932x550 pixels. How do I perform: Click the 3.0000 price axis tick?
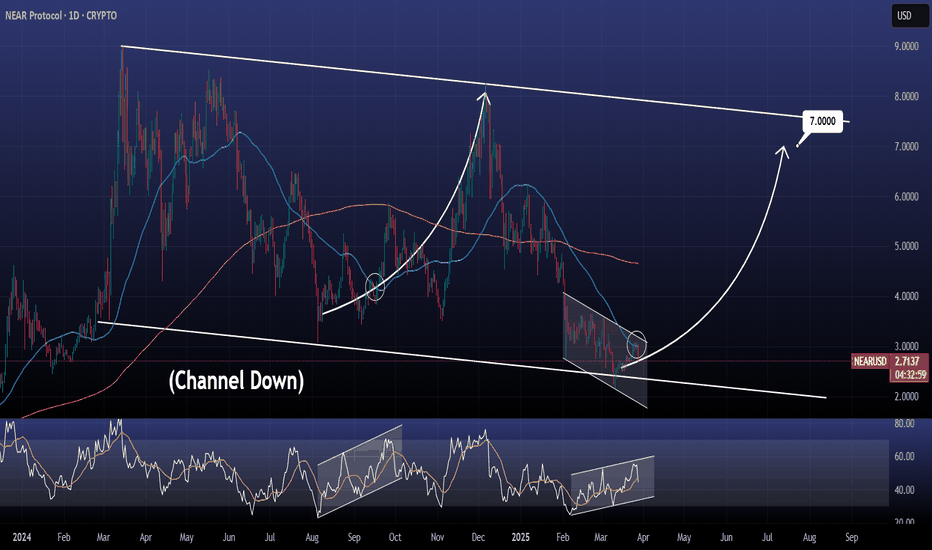[906, 346]
